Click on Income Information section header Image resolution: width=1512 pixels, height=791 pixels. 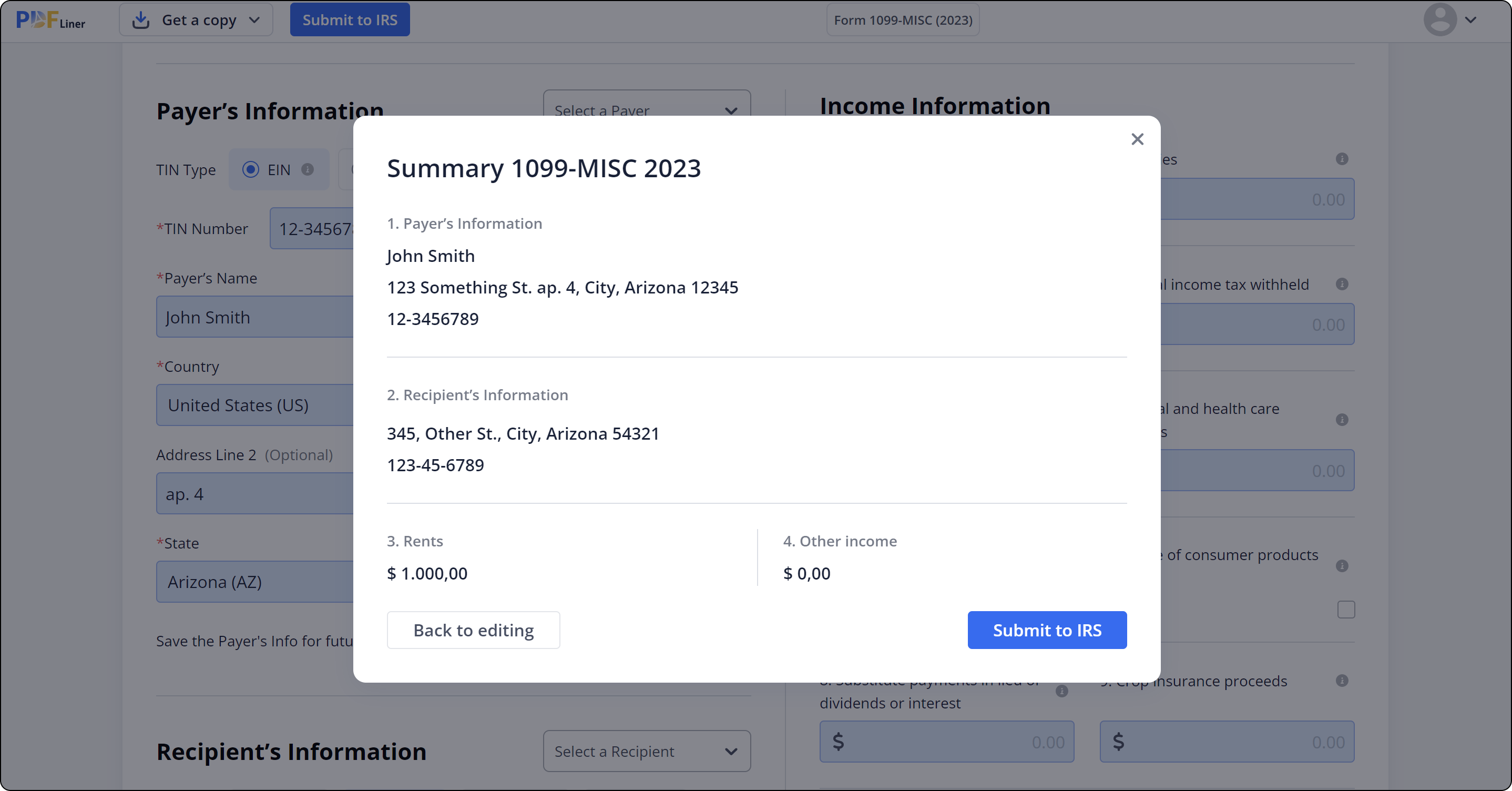coord(935,104)
